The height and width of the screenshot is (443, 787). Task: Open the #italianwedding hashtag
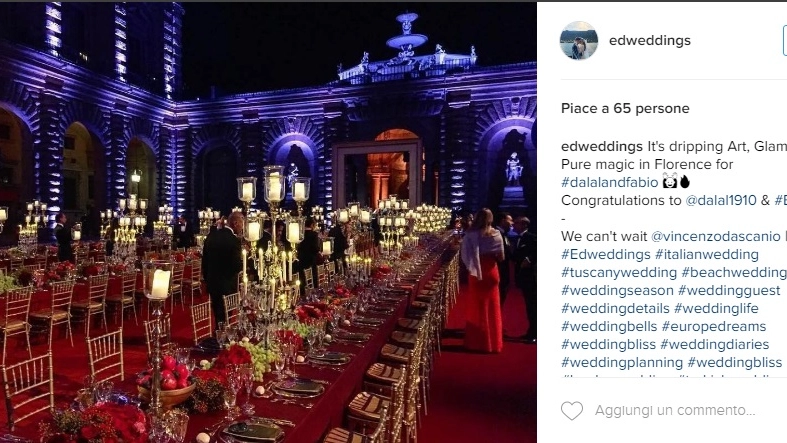[x=707, y=254]
